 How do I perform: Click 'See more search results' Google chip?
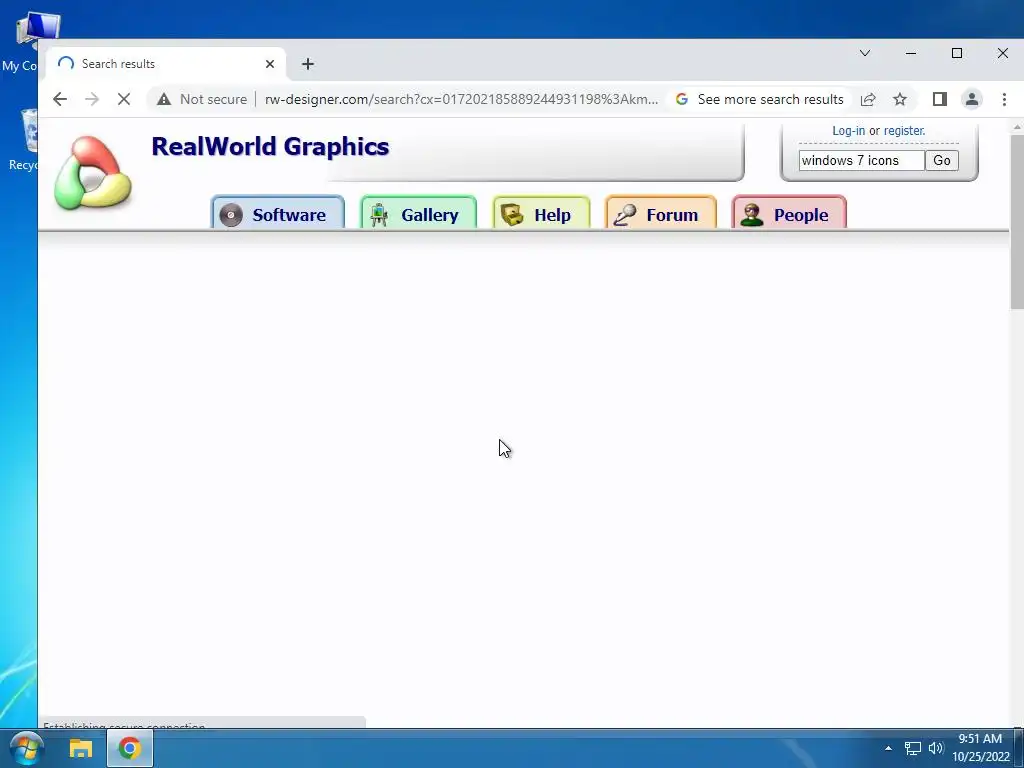pyautogui.click(x=760, y=99)
